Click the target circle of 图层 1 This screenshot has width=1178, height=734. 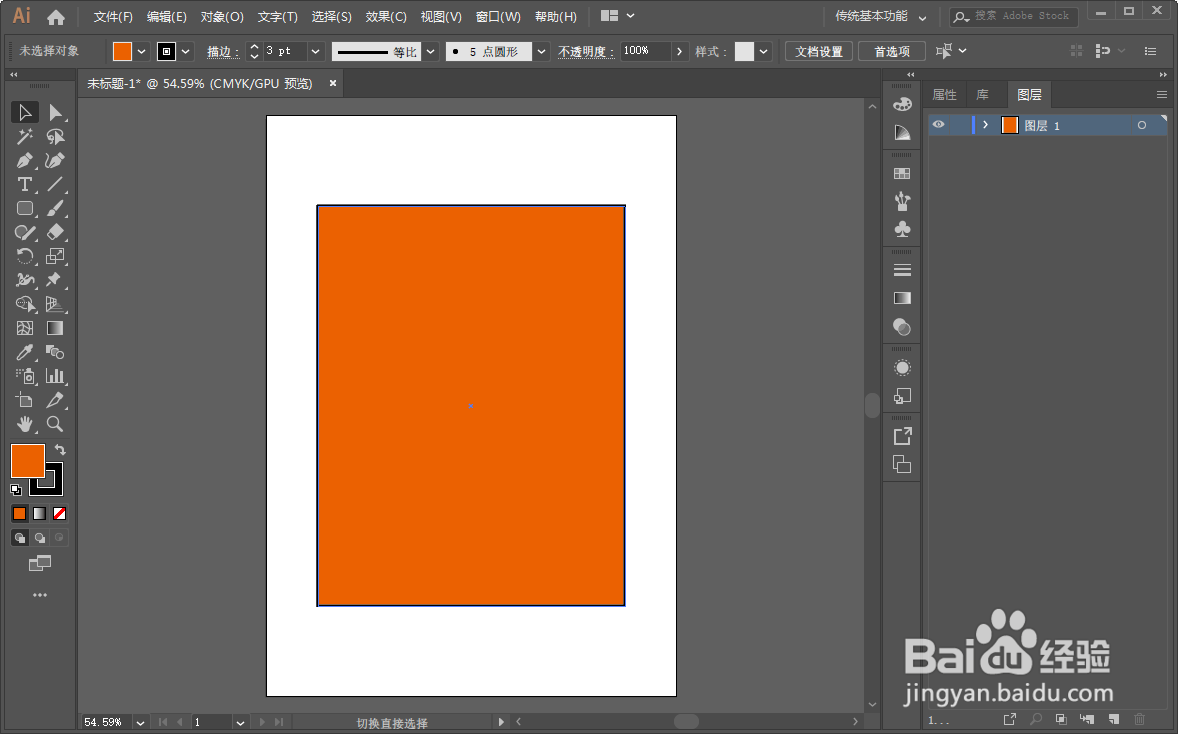[1142, 125]
